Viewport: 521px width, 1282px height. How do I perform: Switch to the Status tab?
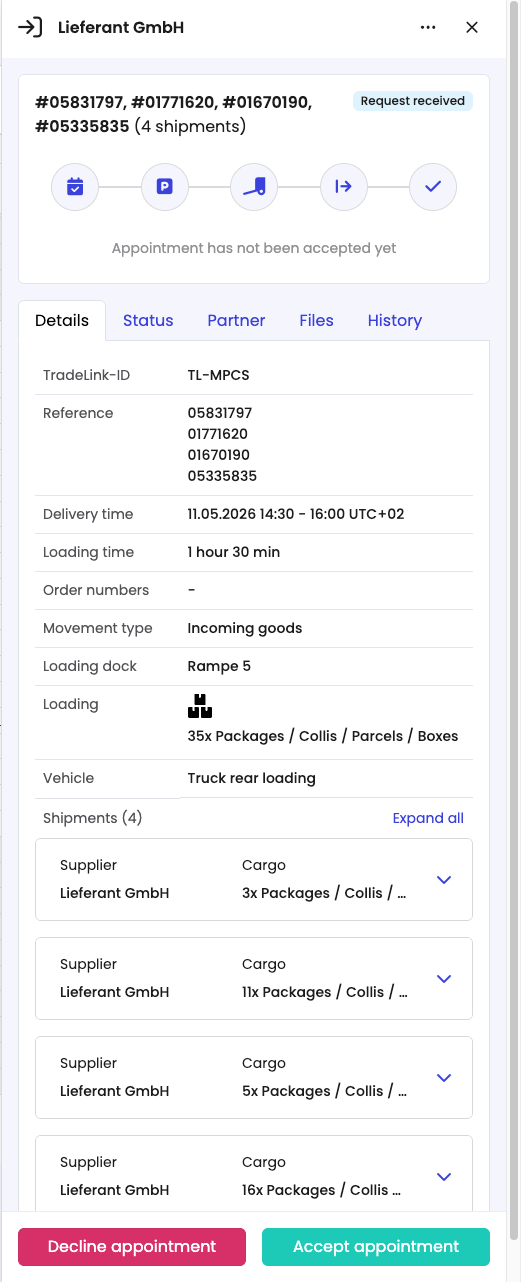pos(148,321)
